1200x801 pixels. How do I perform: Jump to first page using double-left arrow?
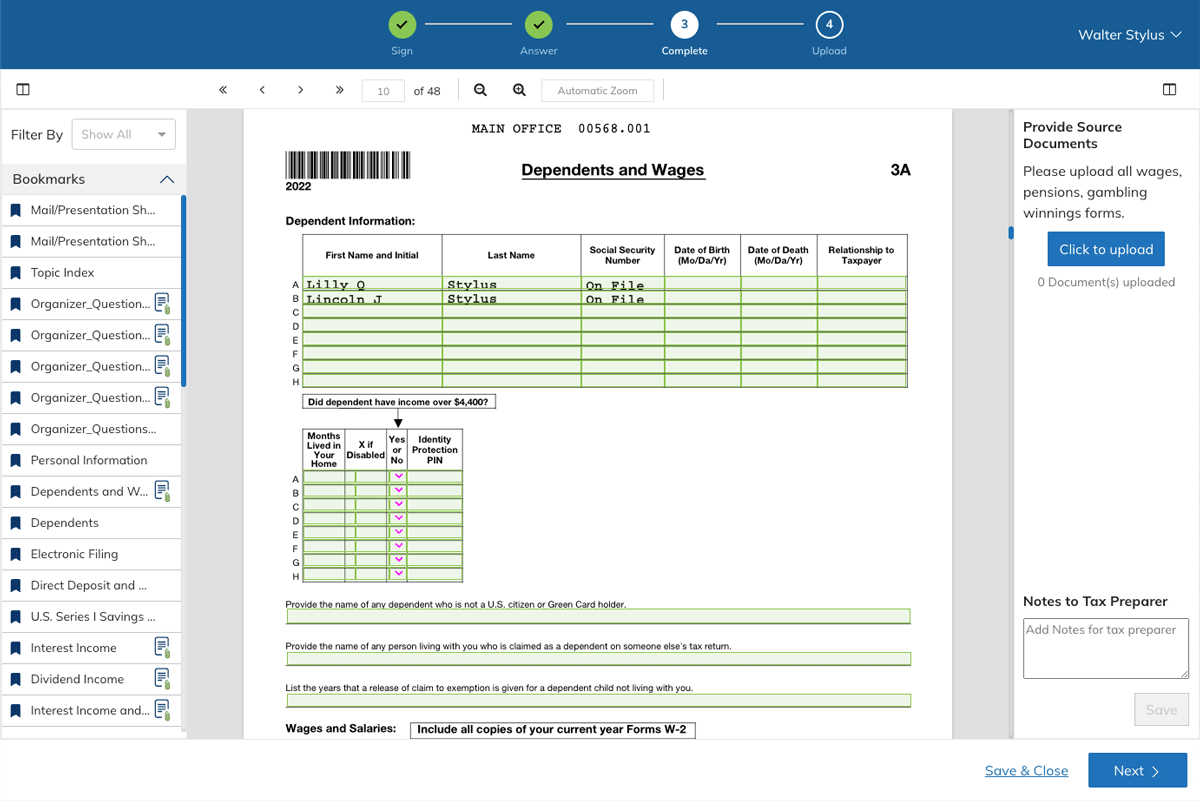tap(223, 90)
